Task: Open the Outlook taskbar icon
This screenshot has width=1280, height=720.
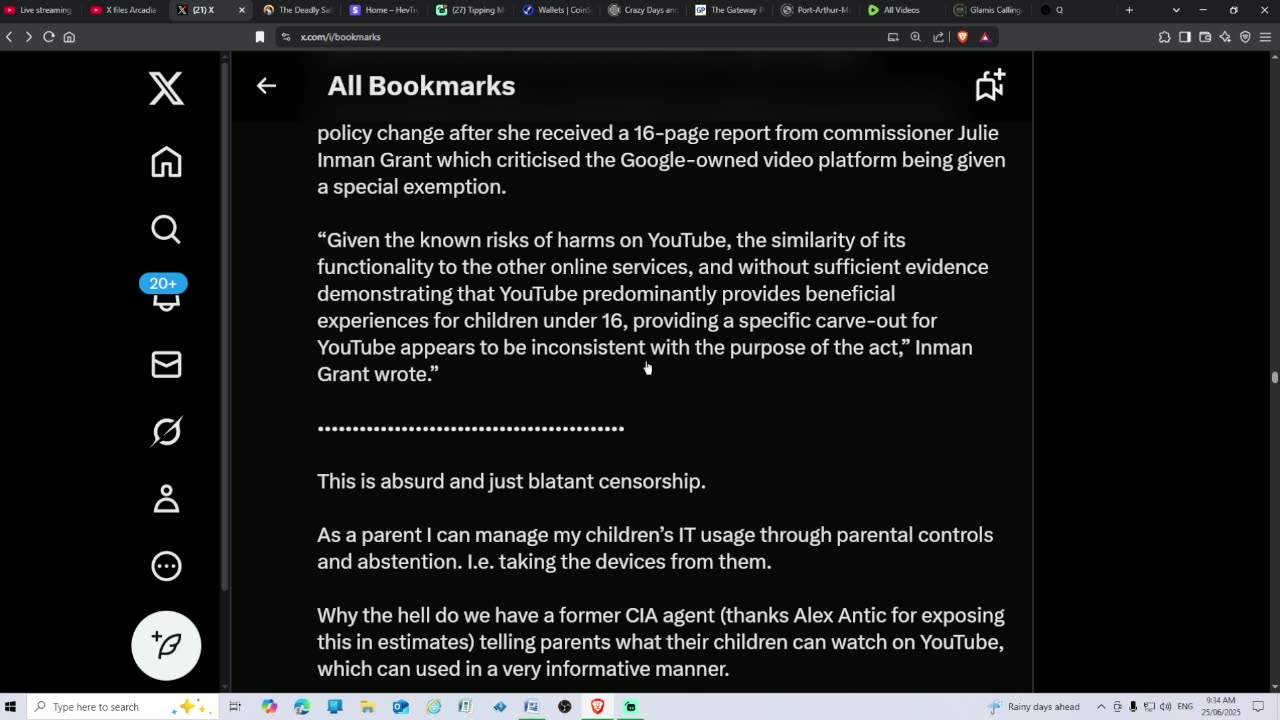Action: (400, 707)
